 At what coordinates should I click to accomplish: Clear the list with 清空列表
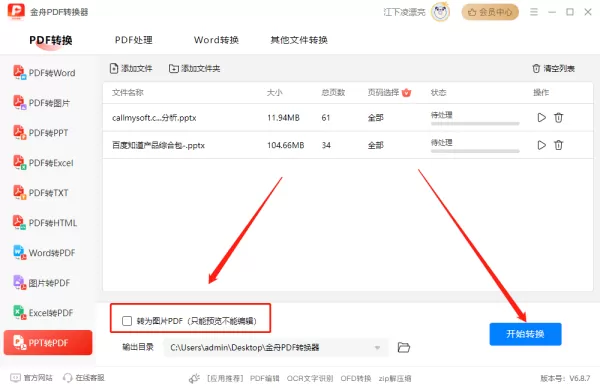553,69
